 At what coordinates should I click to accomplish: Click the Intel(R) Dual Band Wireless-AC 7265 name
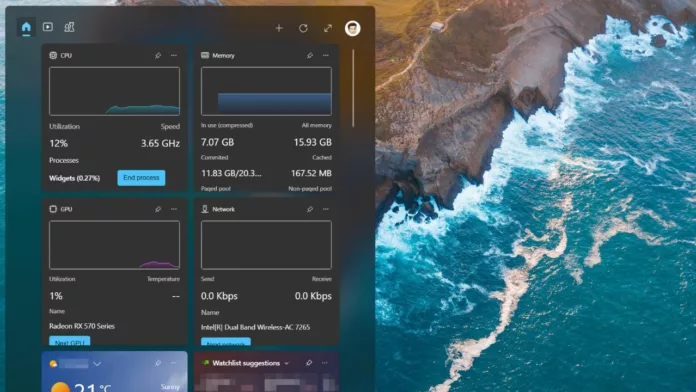[256, 327]
